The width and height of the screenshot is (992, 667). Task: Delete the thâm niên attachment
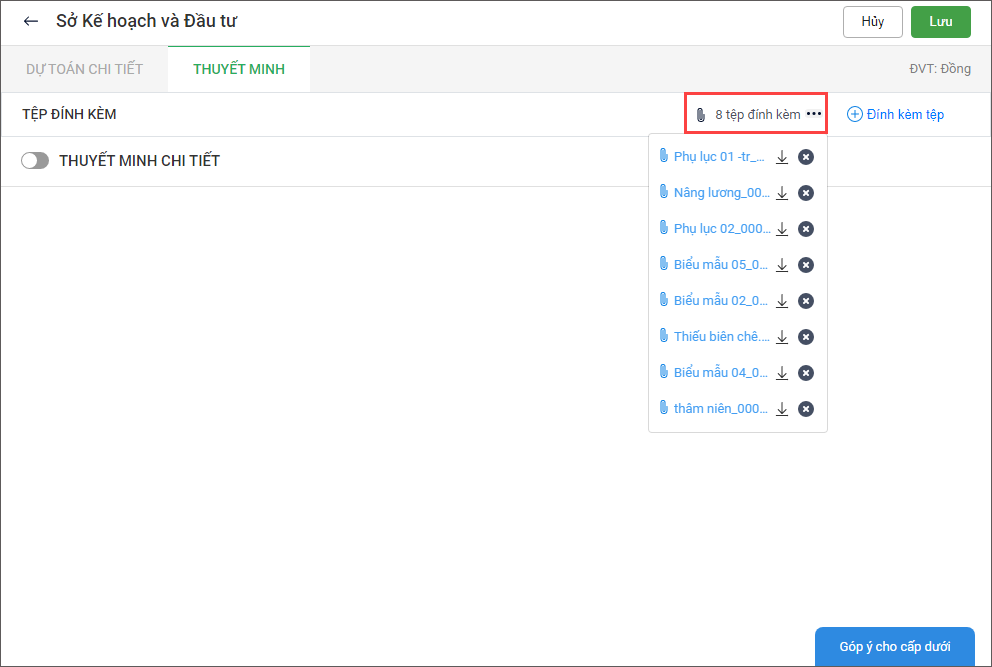806,409
